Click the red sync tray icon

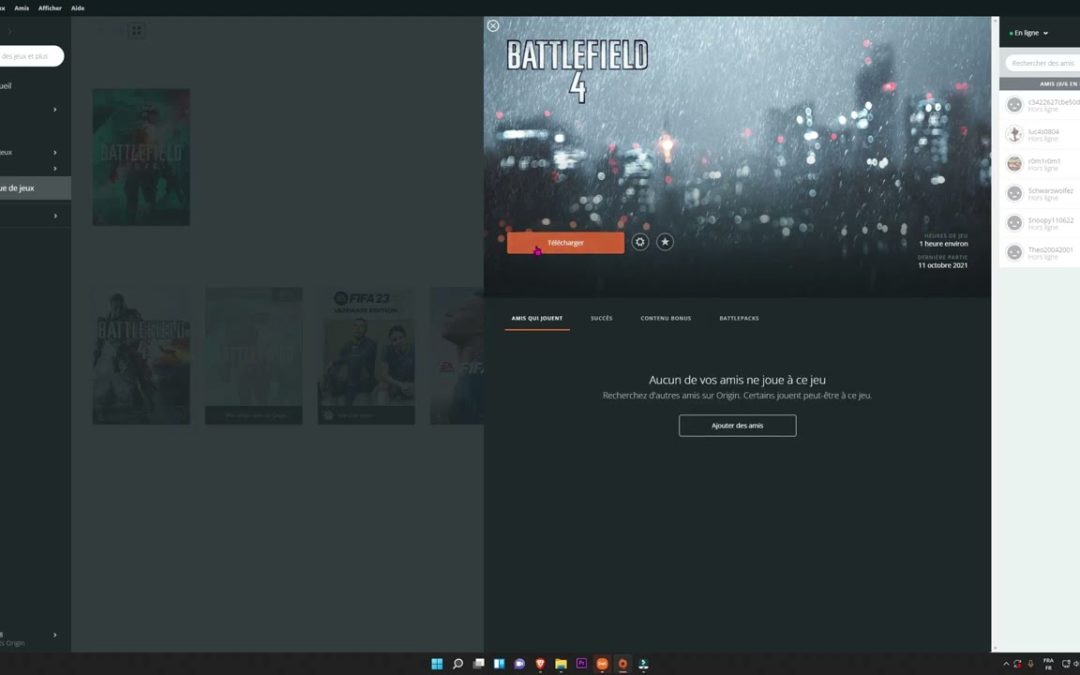pyautogui.click(x=1017, y=664)
